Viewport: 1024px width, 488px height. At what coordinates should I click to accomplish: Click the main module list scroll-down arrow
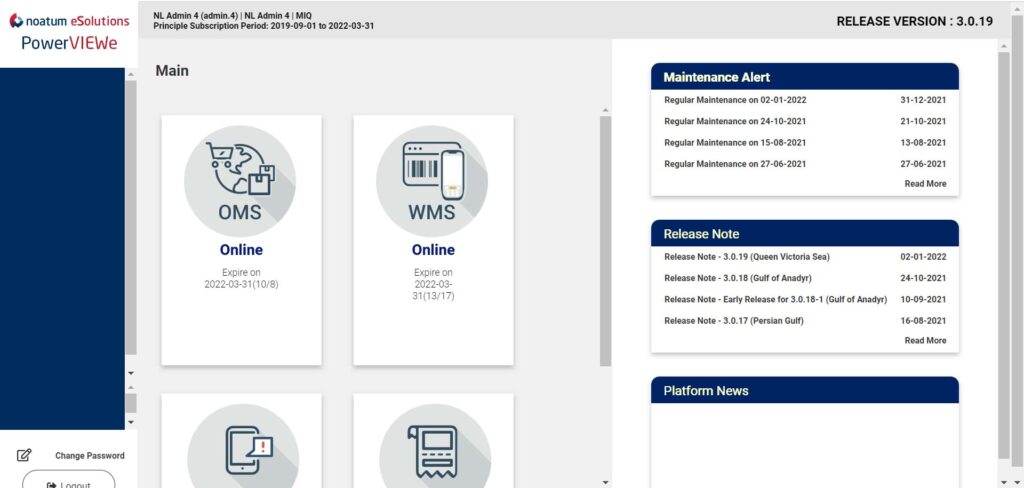(605, 482)
